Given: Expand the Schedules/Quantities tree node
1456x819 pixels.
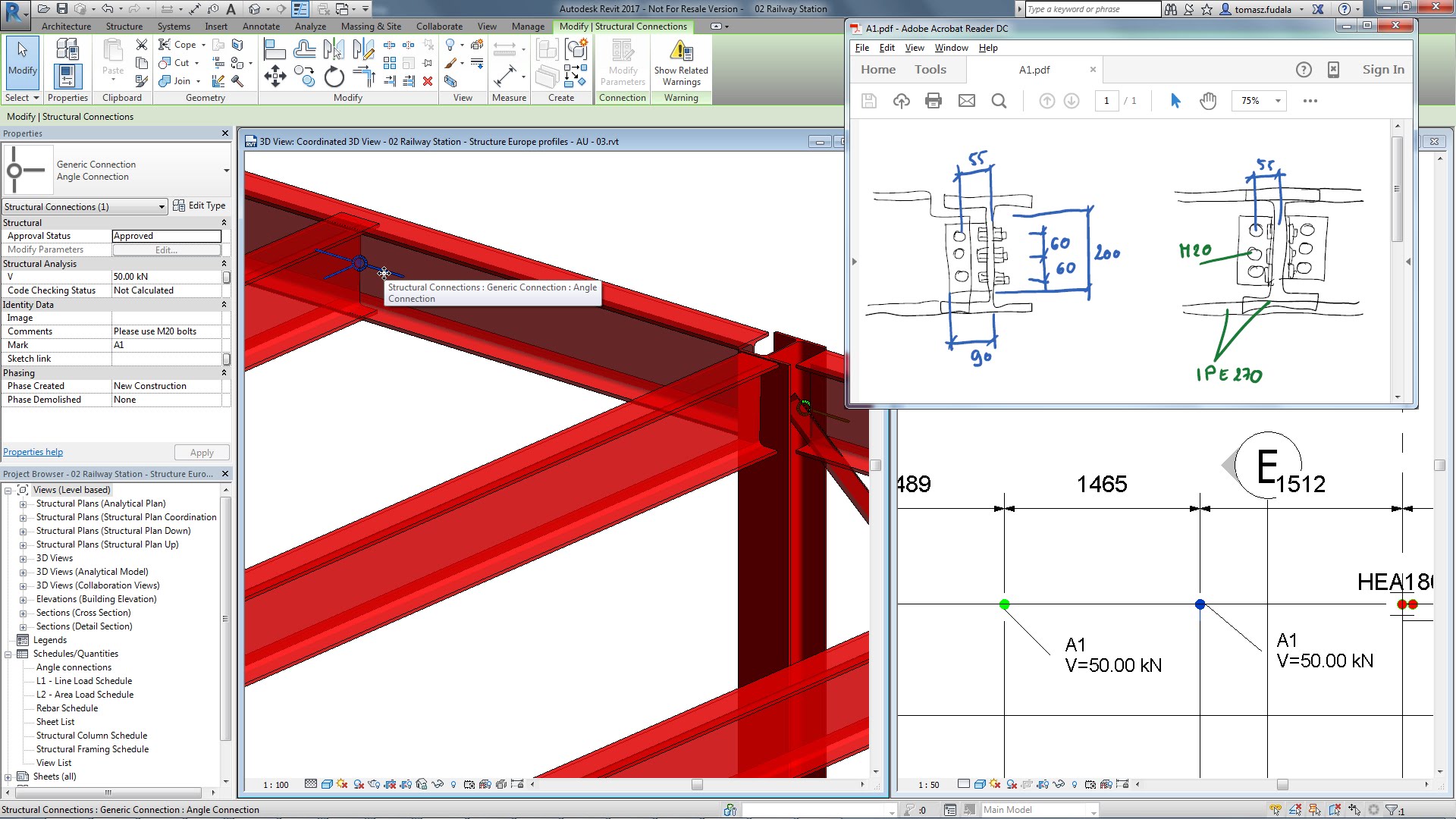Looking at the screenshot, I should (8, 654).
